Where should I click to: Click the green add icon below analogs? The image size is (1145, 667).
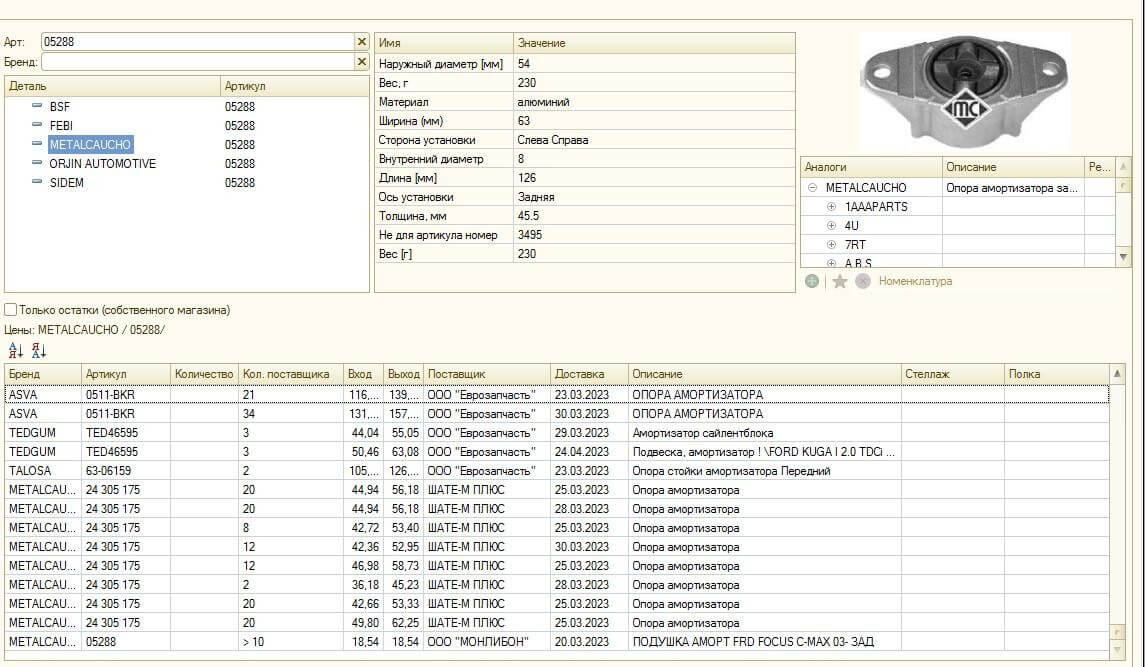coord(812,282)
